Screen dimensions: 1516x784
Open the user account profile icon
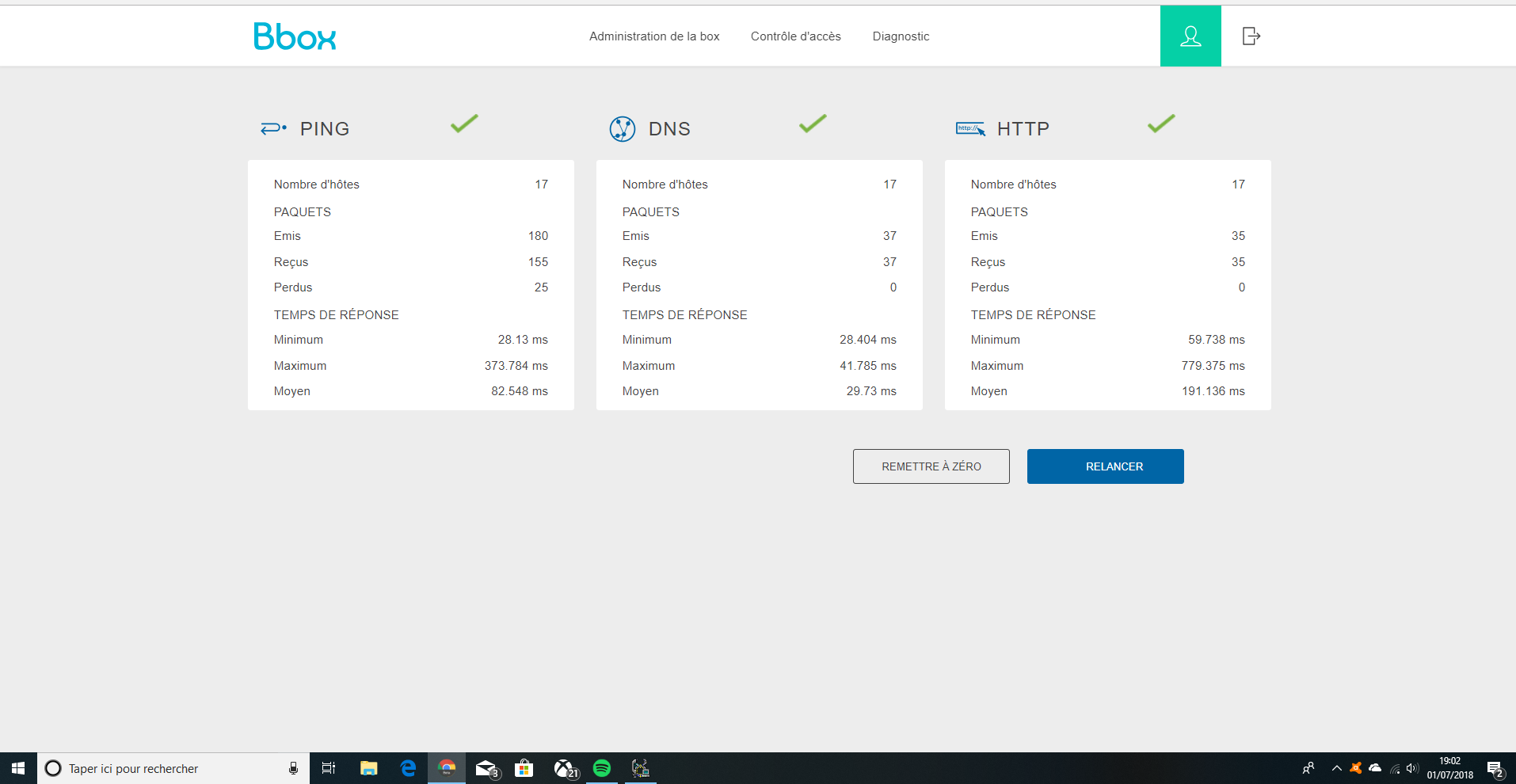[1190, 36]
